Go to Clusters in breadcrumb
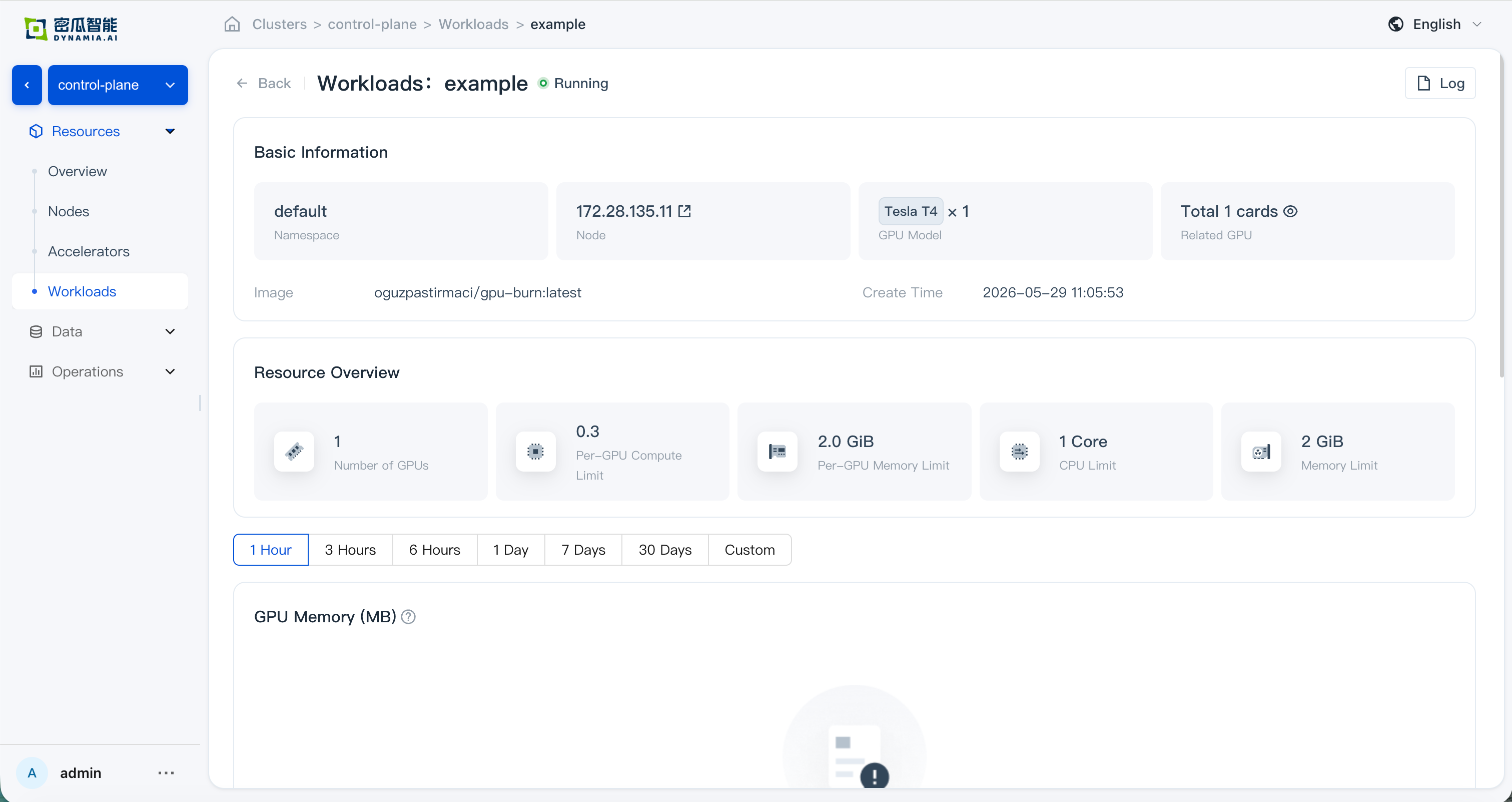 [x=279, y=24]
